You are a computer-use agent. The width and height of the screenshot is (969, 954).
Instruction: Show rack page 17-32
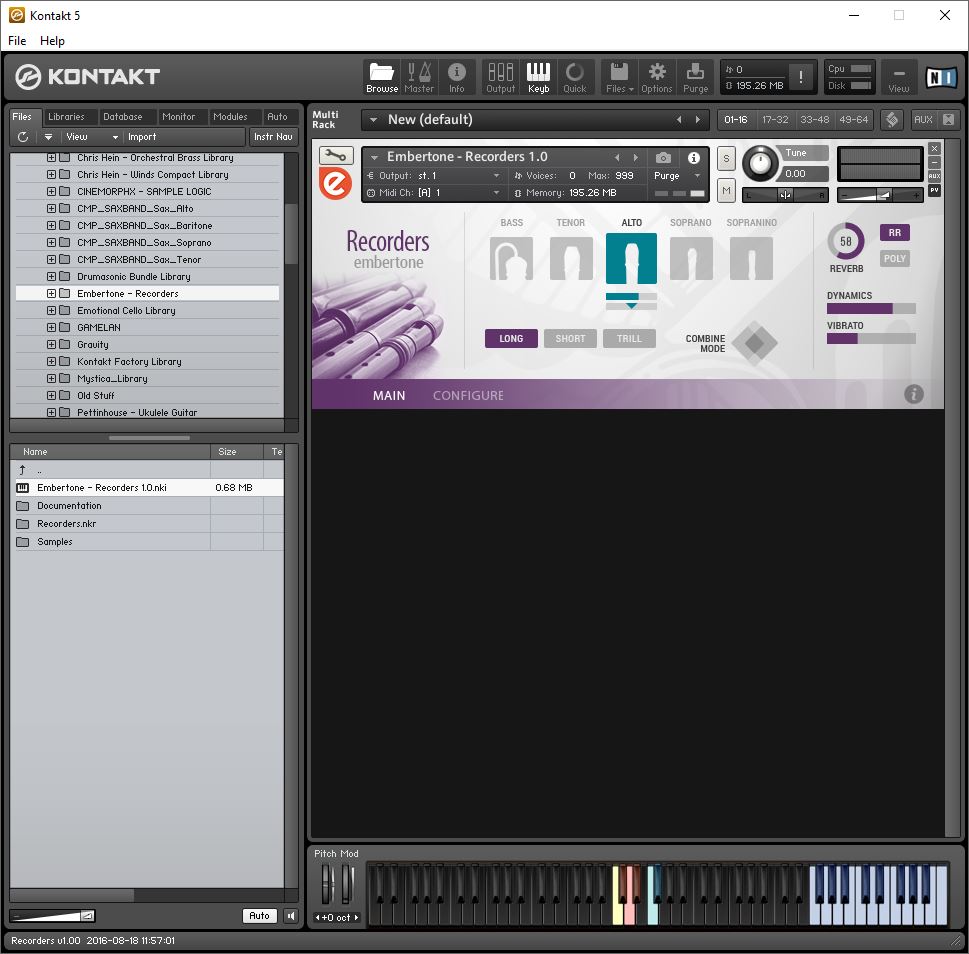(775, 119)
